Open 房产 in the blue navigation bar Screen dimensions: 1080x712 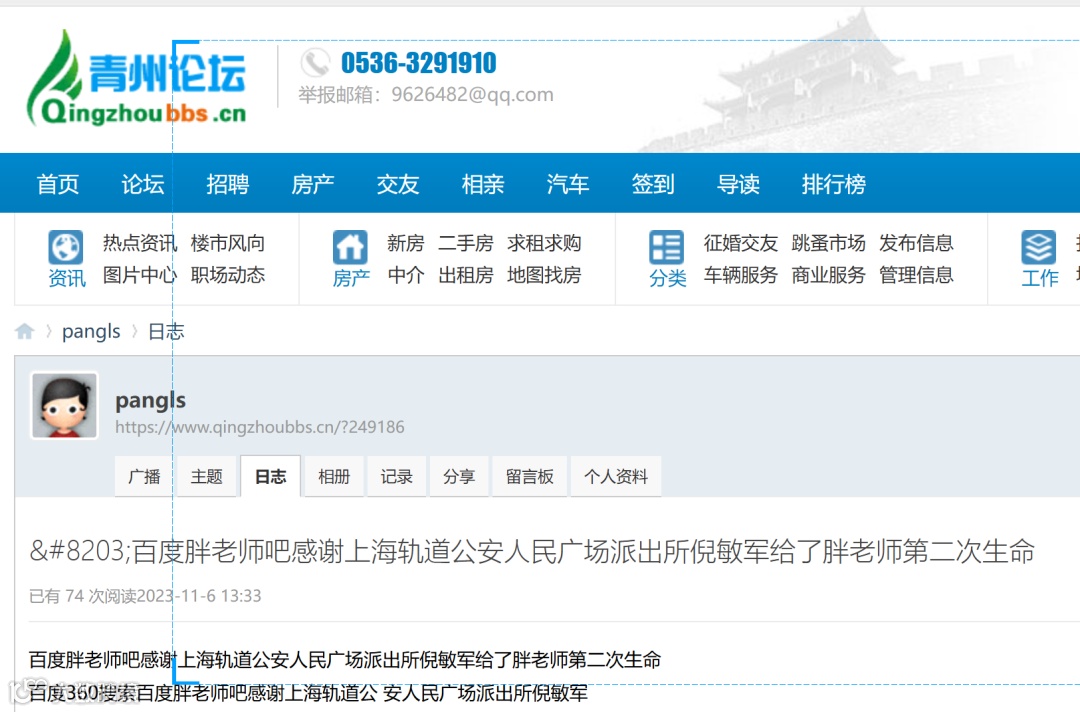(x=313, y=184)
